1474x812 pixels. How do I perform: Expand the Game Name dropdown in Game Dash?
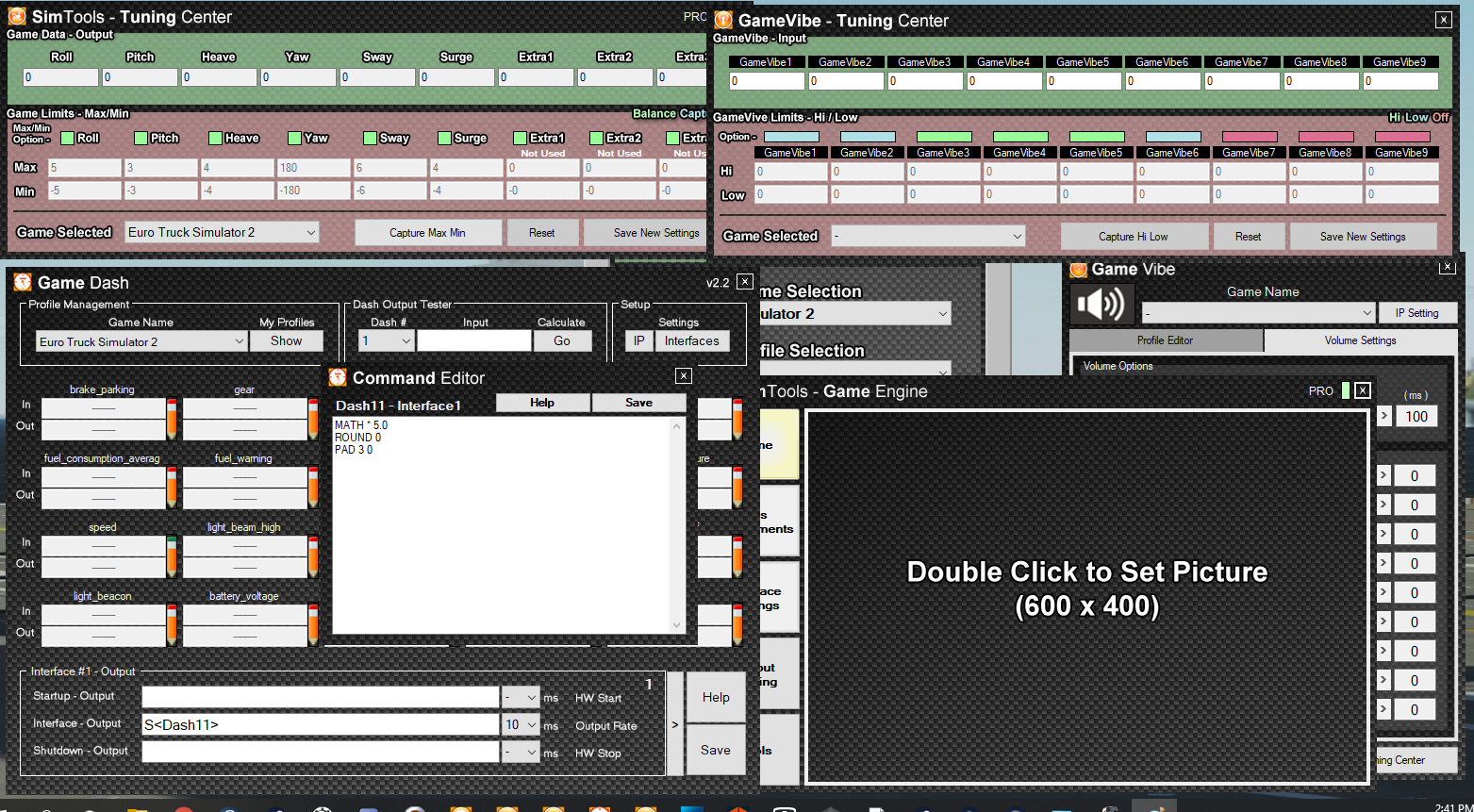[141, 341]
